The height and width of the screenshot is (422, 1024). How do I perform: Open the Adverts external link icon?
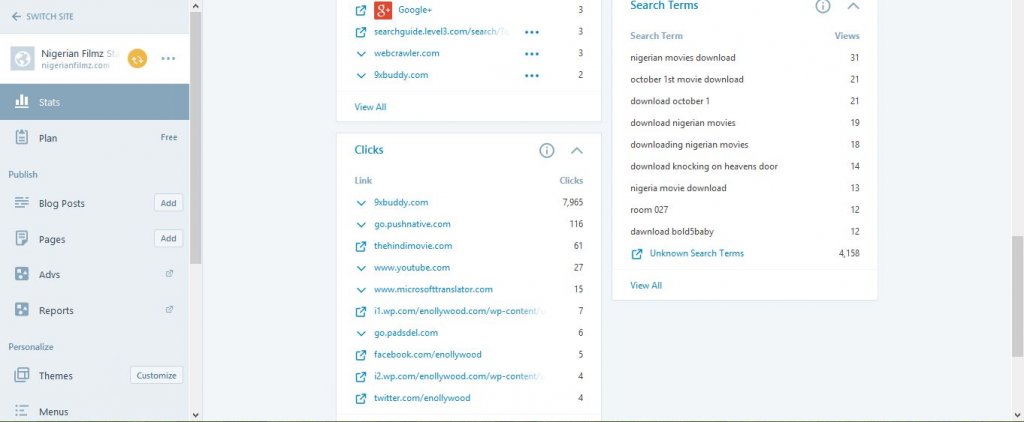pos(168,273)
